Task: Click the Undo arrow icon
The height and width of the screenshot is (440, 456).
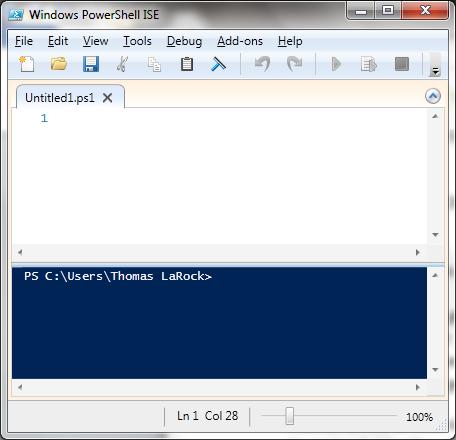Action: 262,64
